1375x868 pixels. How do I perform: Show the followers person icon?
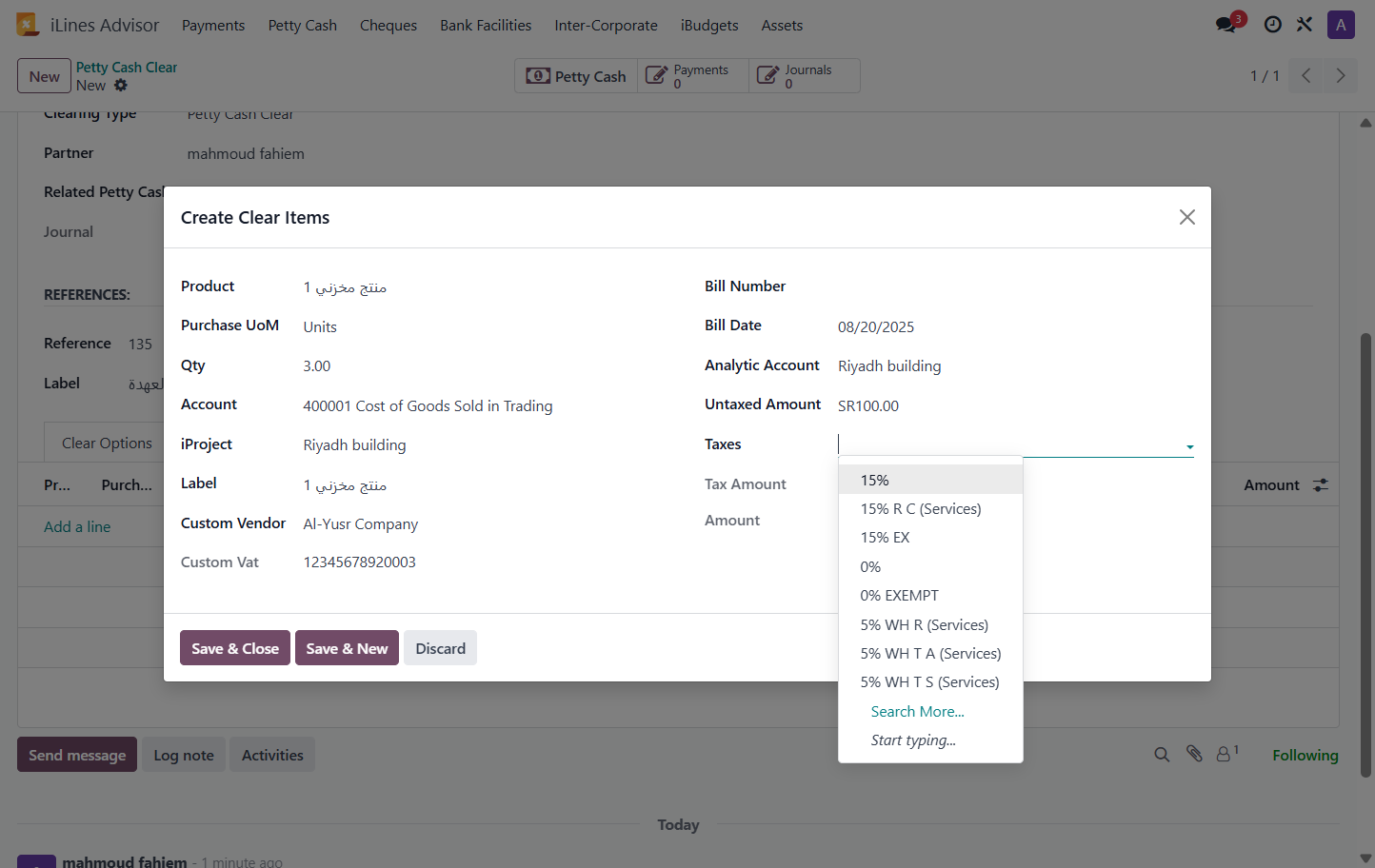[x=1227, y=754]
